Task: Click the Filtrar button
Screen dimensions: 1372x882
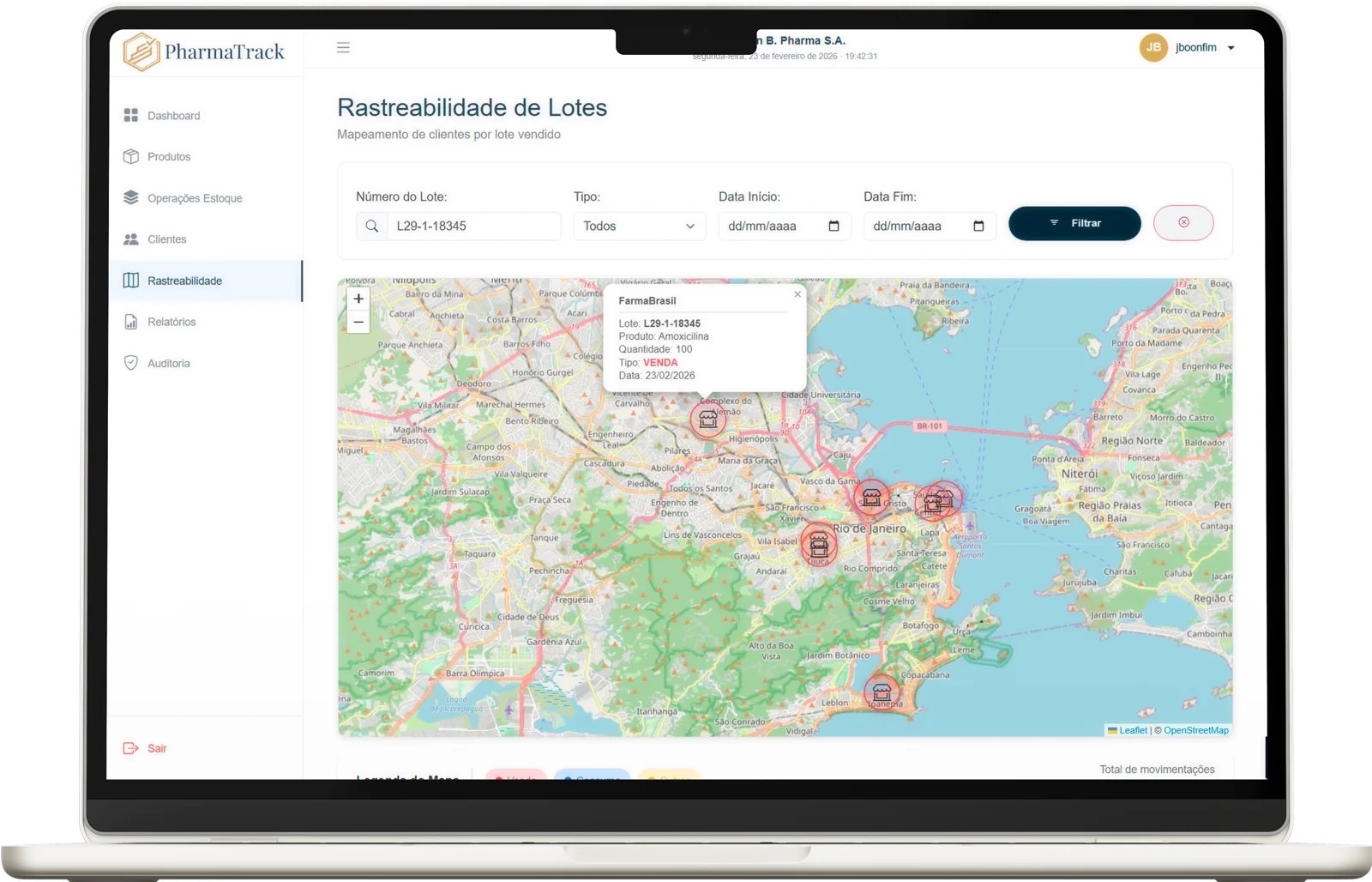Action: [x=1074, y=223]
